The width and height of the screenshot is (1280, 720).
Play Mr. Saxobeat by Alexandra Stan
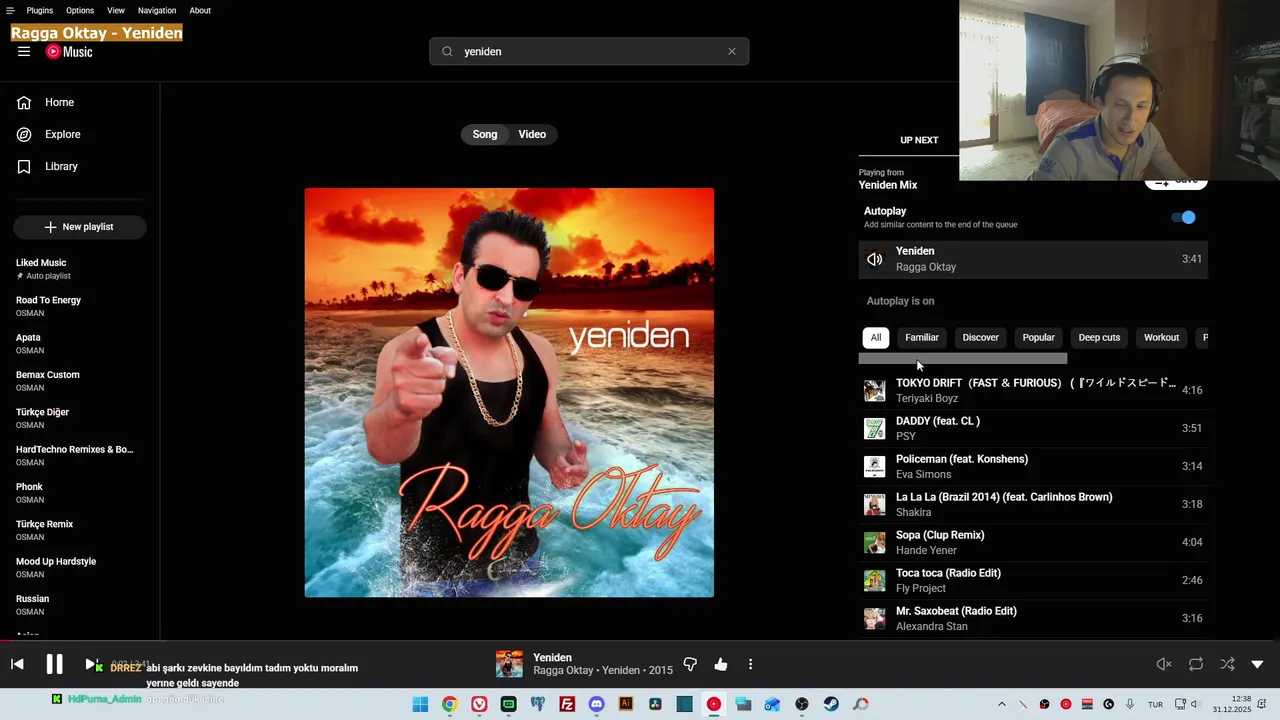1033,618
